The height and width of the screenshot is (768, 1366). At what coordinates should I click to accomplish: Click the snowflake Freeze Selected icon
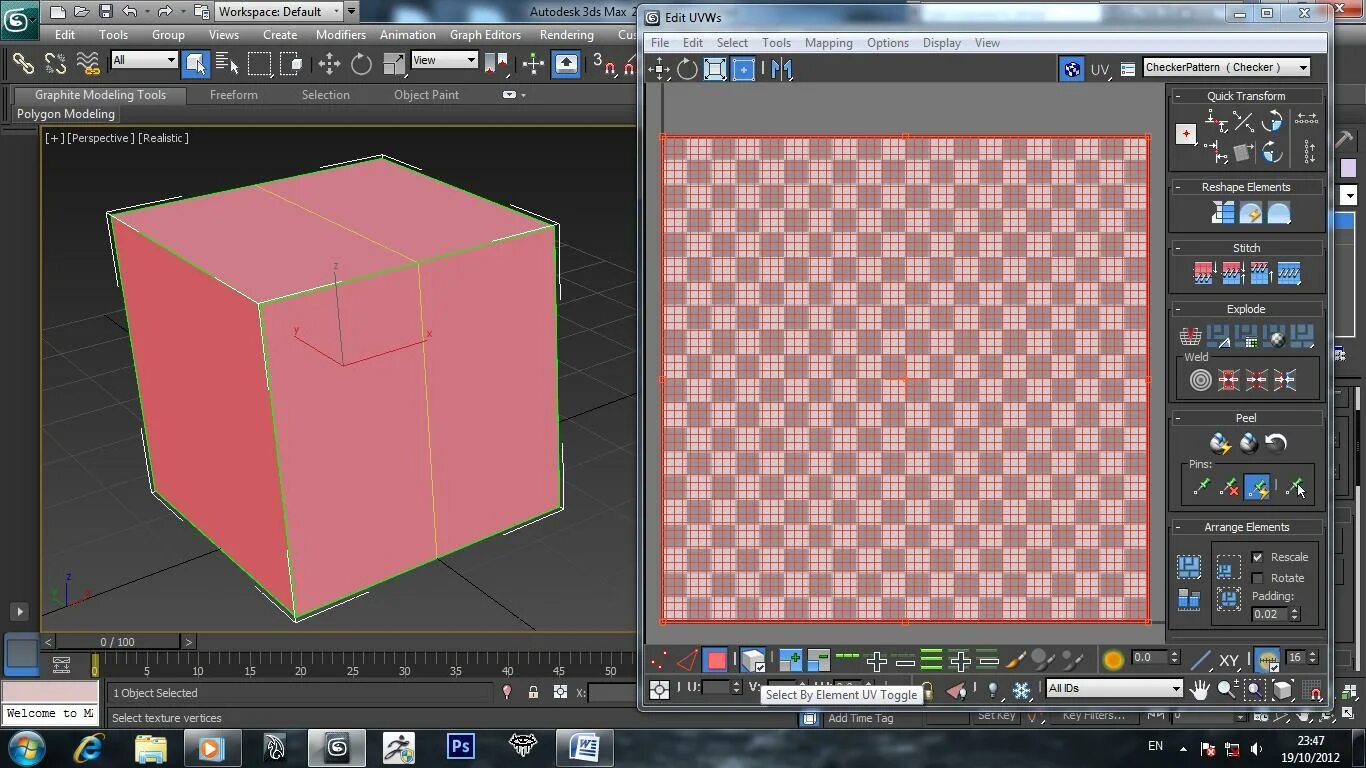(1021, 690)
